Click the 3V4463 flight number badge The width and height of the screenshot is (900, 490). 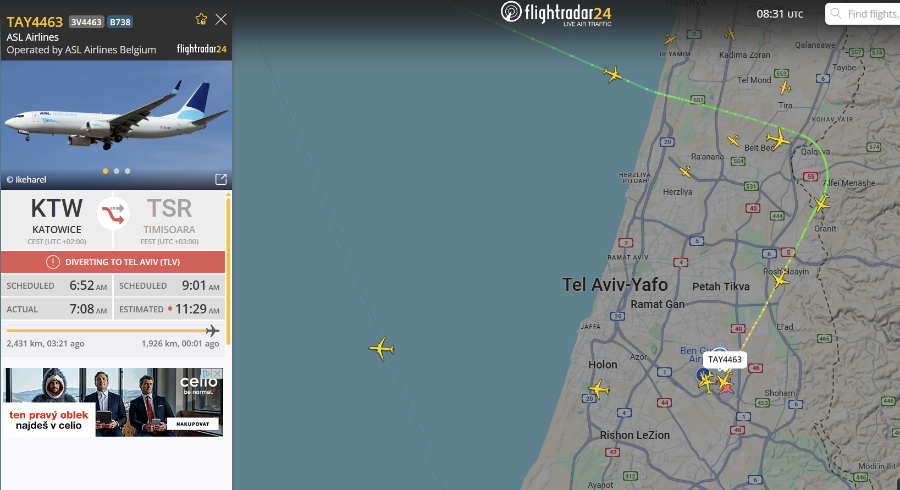click(x=86, y=22)
